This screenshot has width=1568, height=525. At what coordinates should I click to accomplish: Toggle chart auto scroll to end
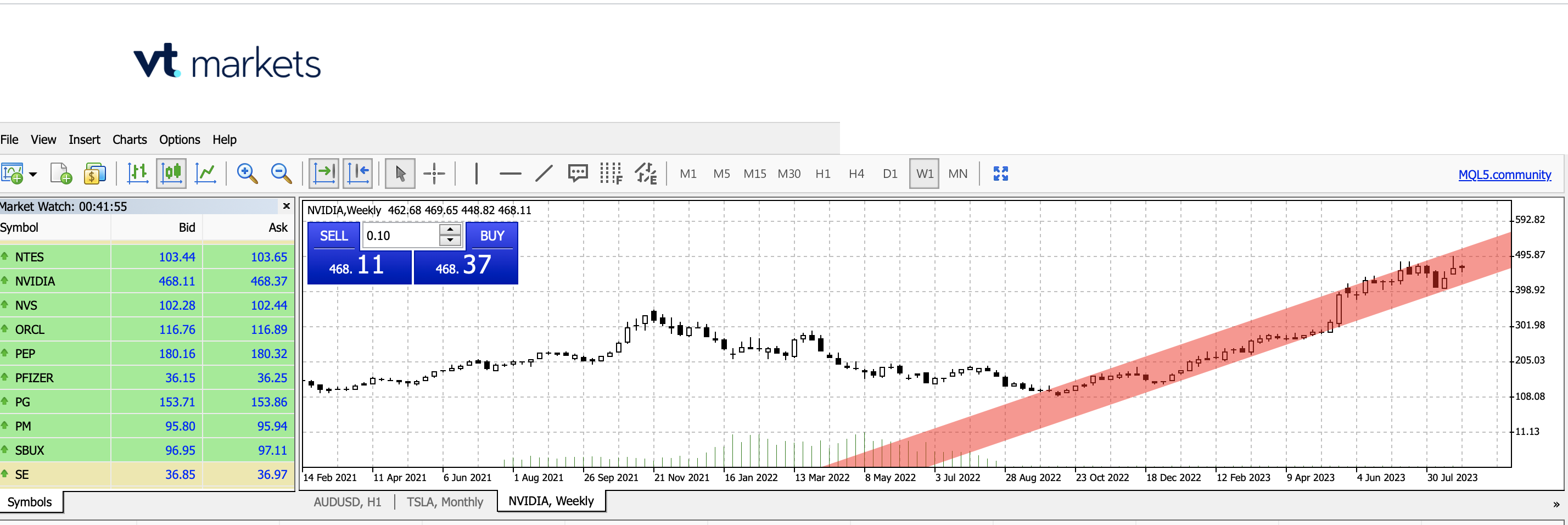click(x=324, y=174)
